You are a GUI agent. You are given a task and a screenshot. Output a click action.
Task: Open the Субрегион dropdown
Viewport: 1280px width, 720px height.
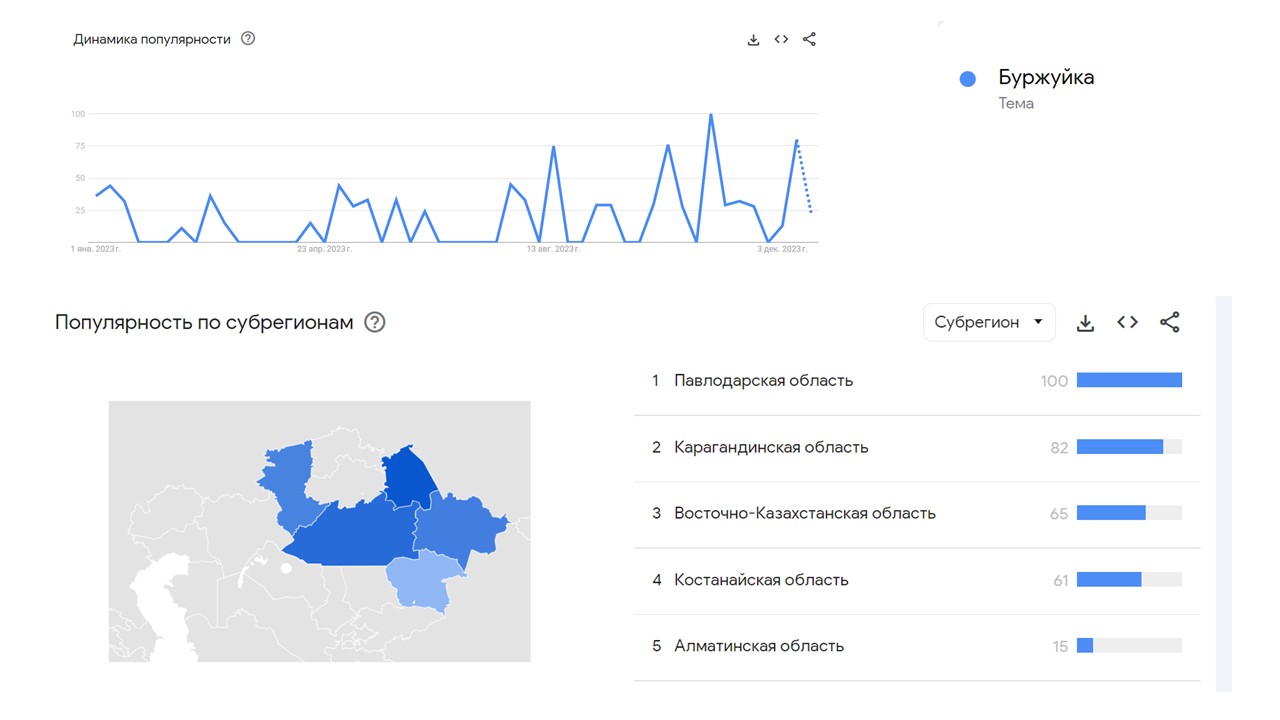click(988, 322)
